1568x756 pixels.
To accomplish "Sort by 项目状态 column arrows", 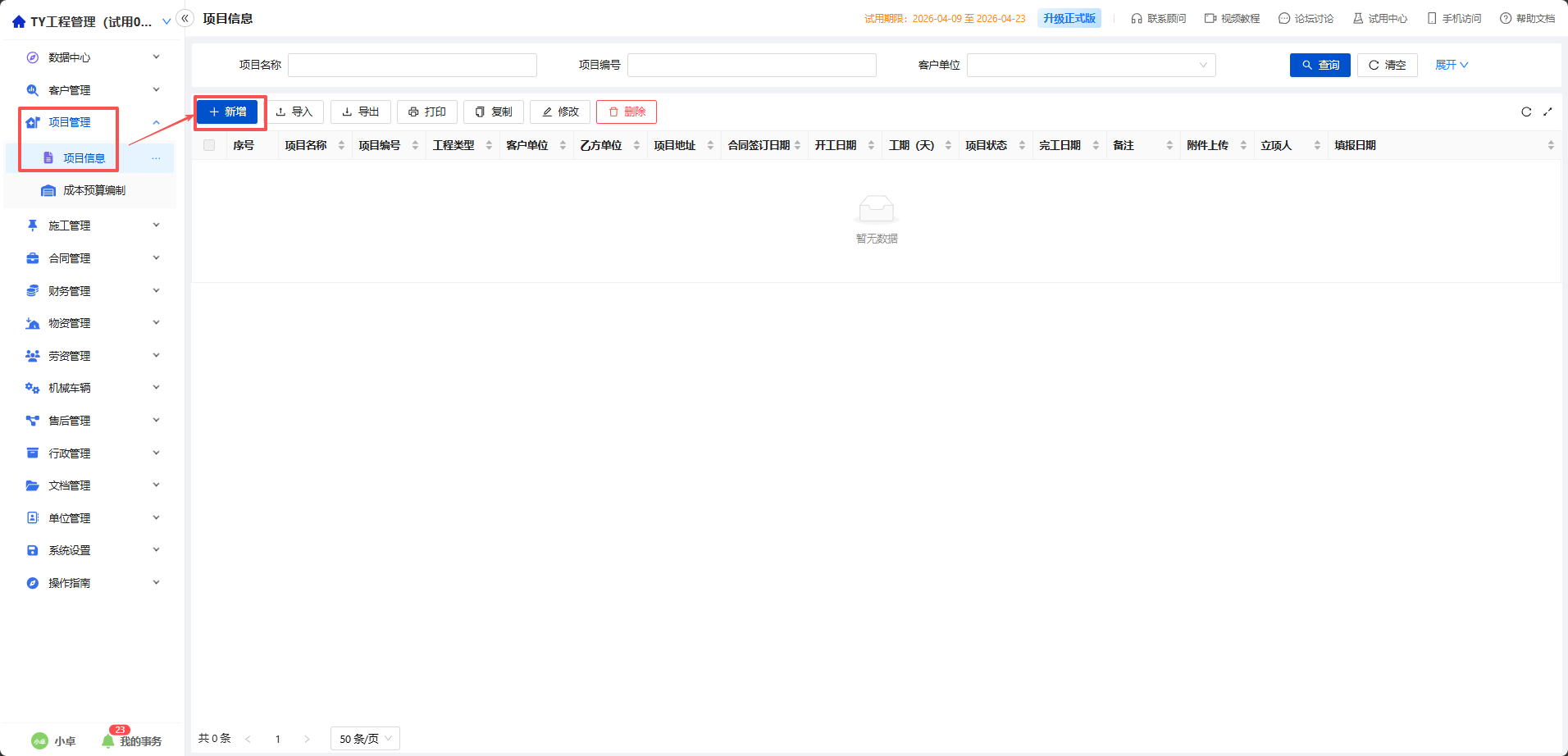I will click(x=1022, y=145).
